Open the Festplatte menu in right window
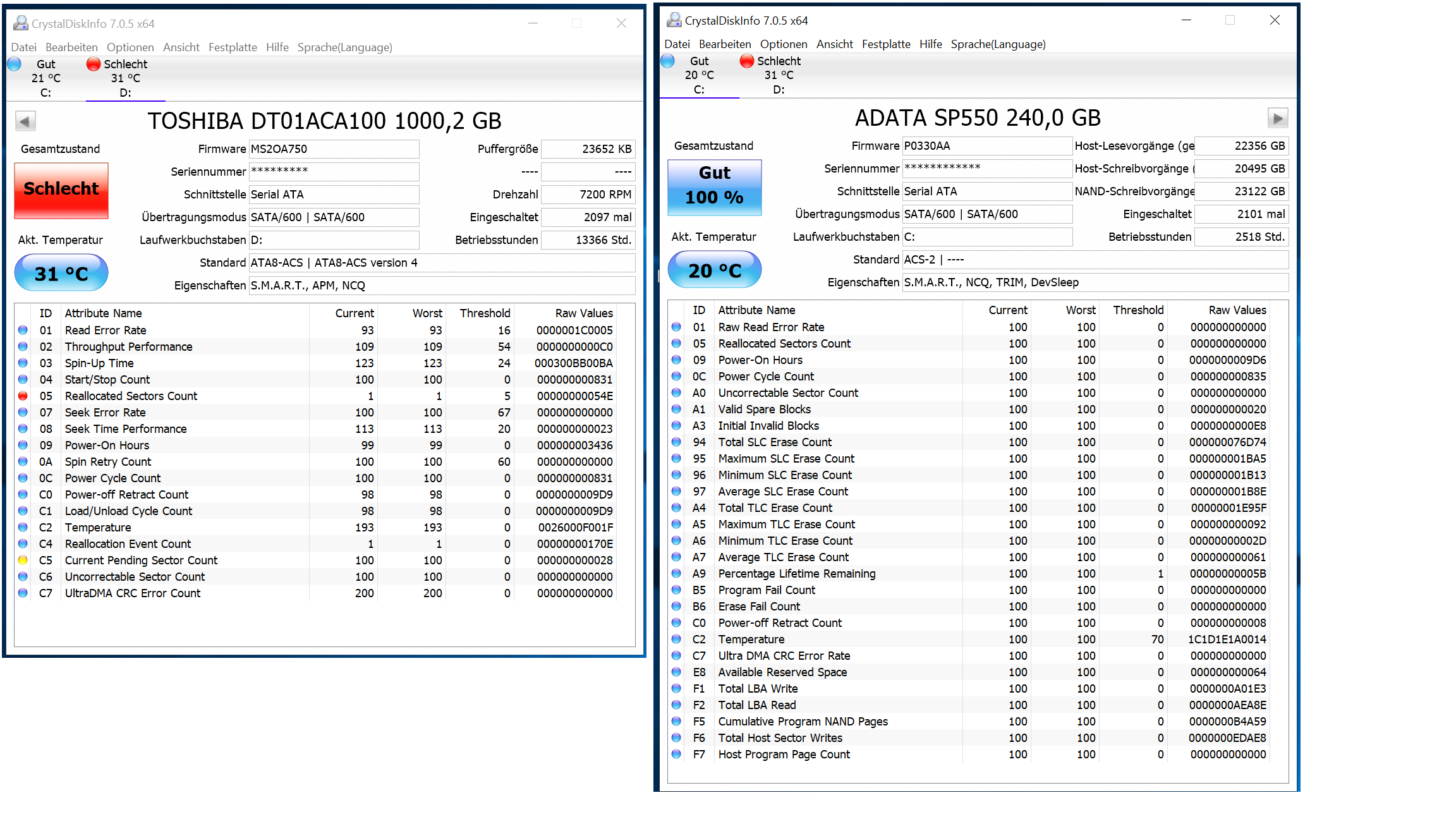Screen dimensions: 1456x819 coord(886,44)
